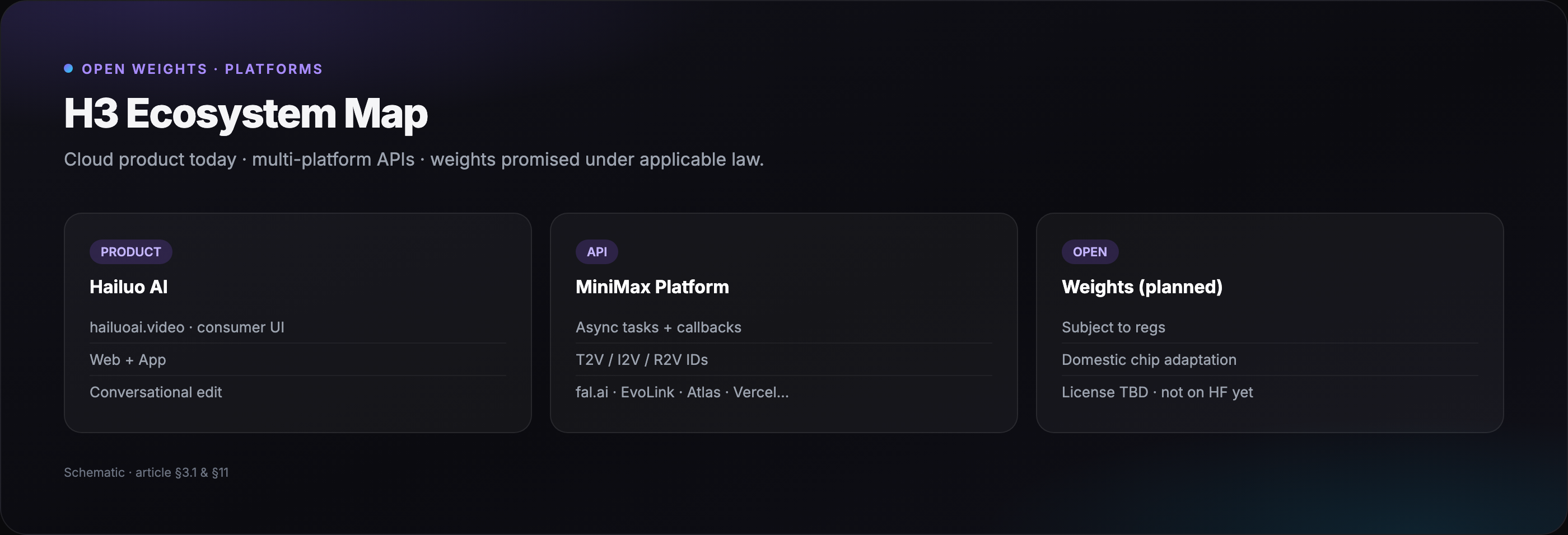Viewport: 1568px width, 535px height.
Task: Select the subtitle about cloud product today
Action: [414, 159]
